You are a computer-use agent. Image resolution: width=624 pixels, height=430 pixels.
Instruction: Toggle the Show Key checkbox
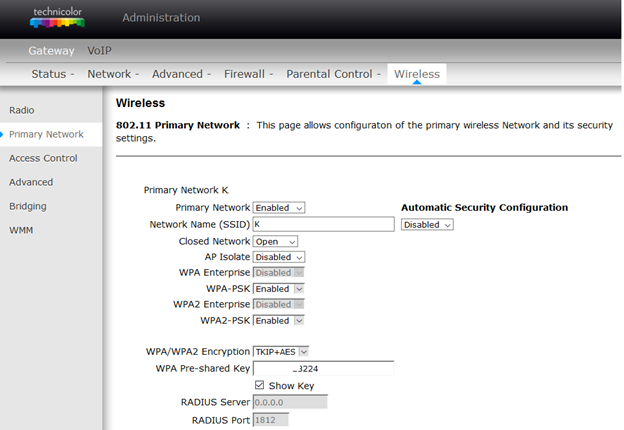click(260, 385)
